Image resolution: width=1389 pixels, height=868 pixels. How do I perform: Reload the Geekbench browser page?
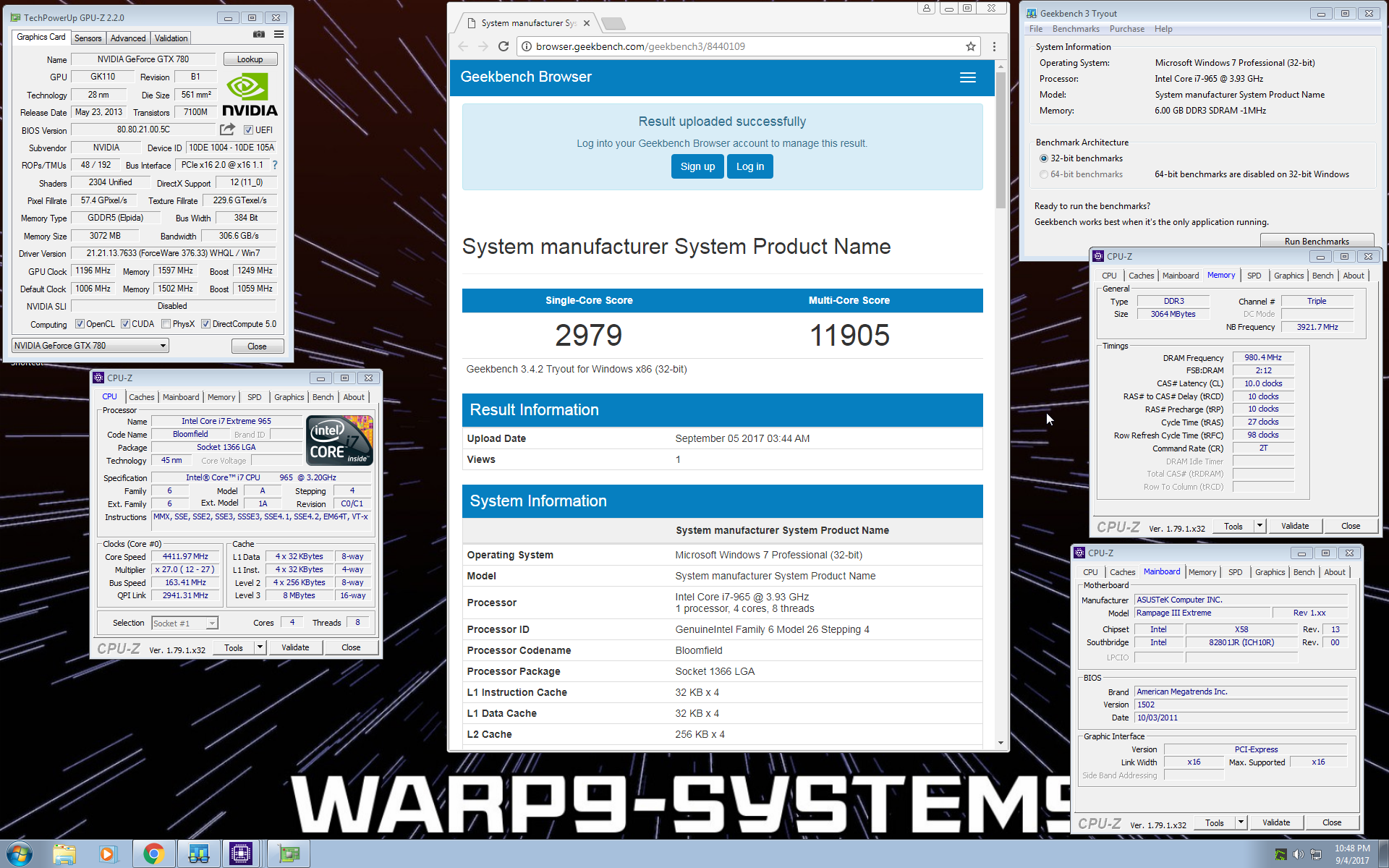point(504,46)
